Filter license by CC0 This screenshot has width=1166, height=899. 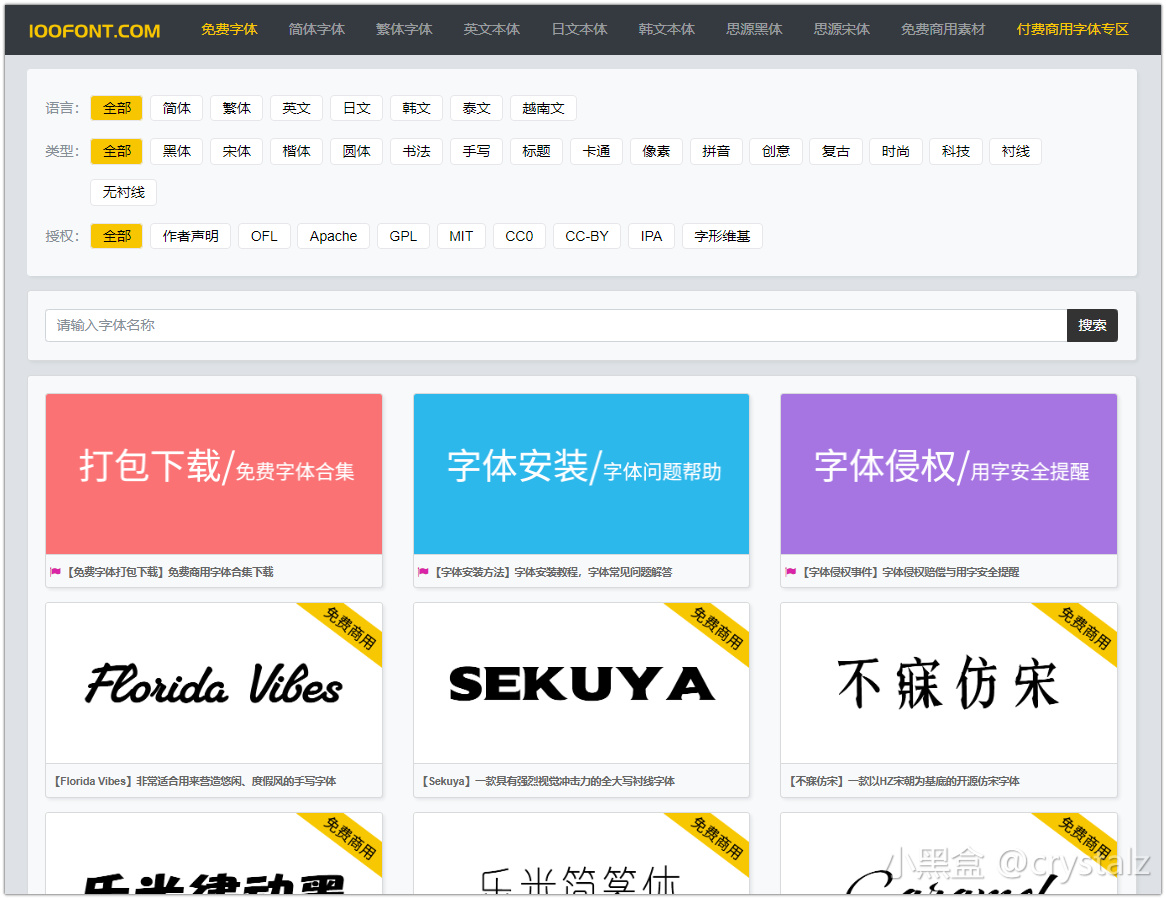tap(519, 236)
